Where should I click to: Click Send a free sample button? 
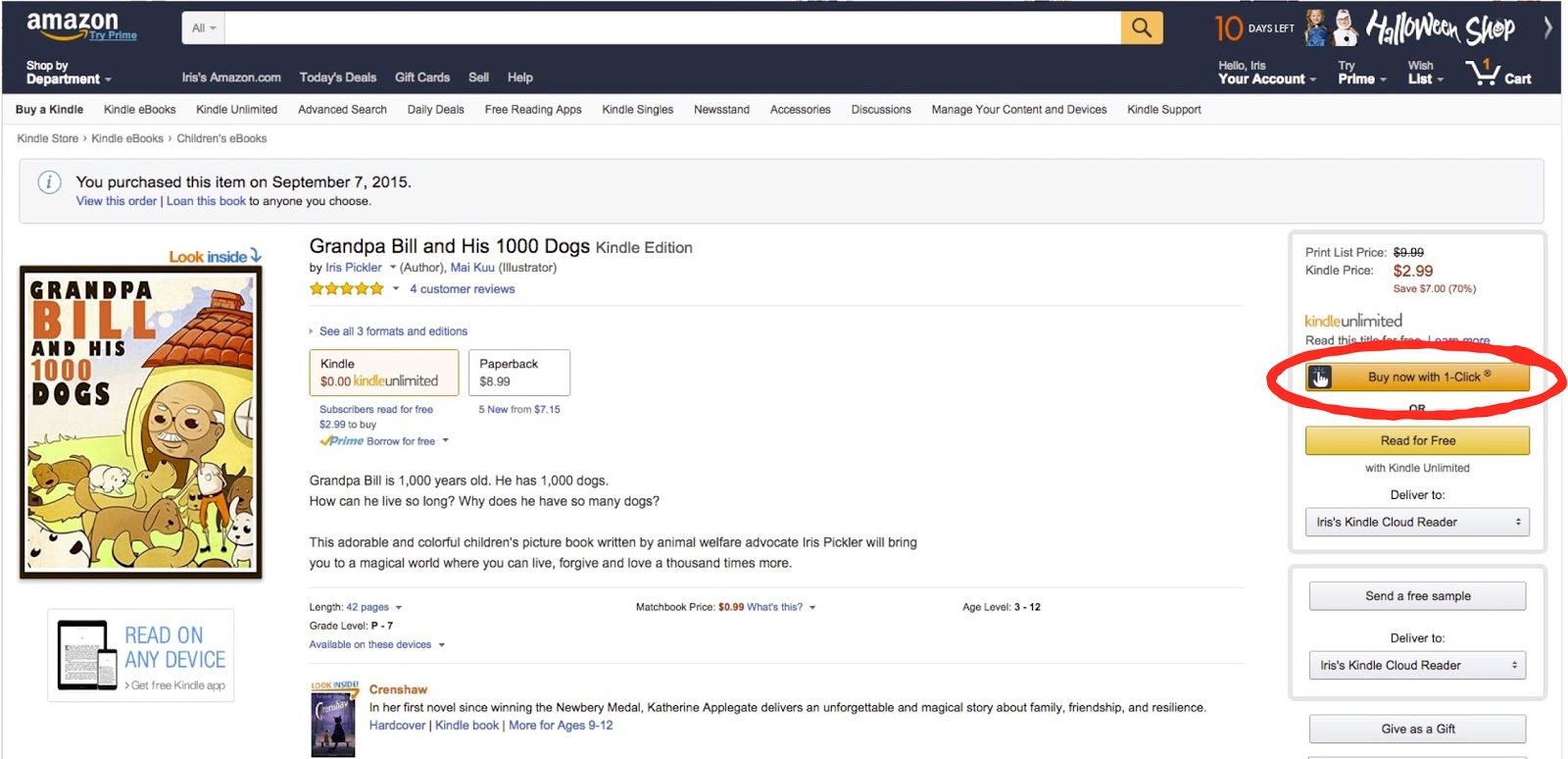1417,596
